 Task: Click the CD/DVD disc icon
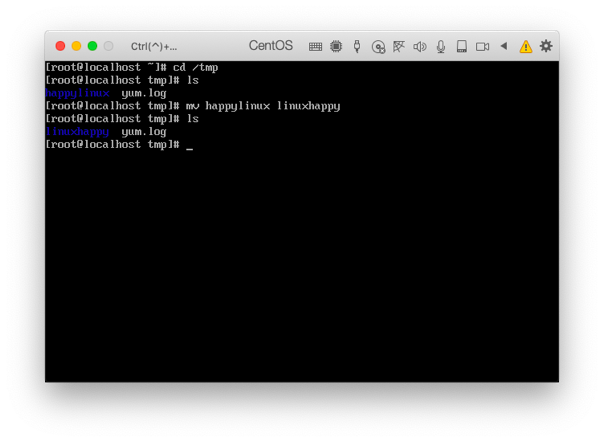tap(378, 47)
